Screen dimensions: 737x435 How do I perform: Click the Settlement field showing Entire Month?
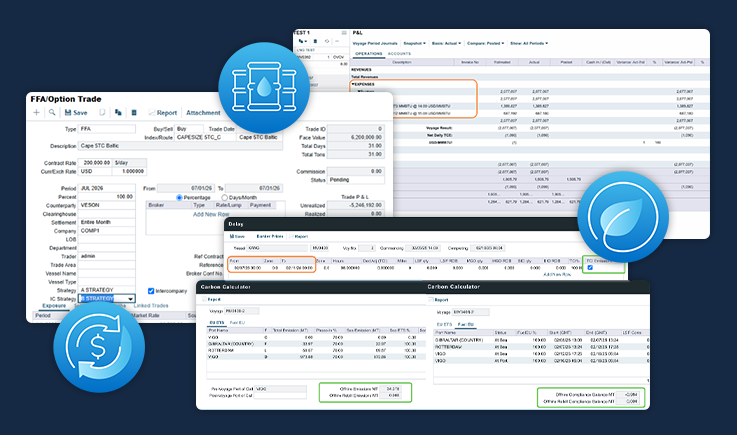(x=107, y=222)
